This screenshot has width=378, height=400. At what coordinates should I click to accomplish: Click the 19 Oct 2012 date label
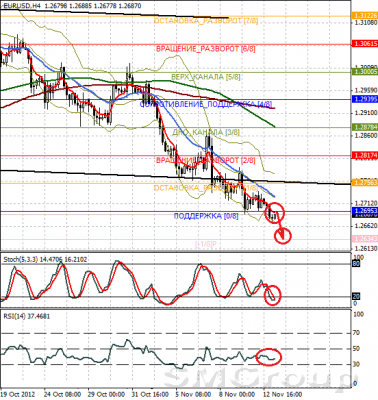(17, 394)
